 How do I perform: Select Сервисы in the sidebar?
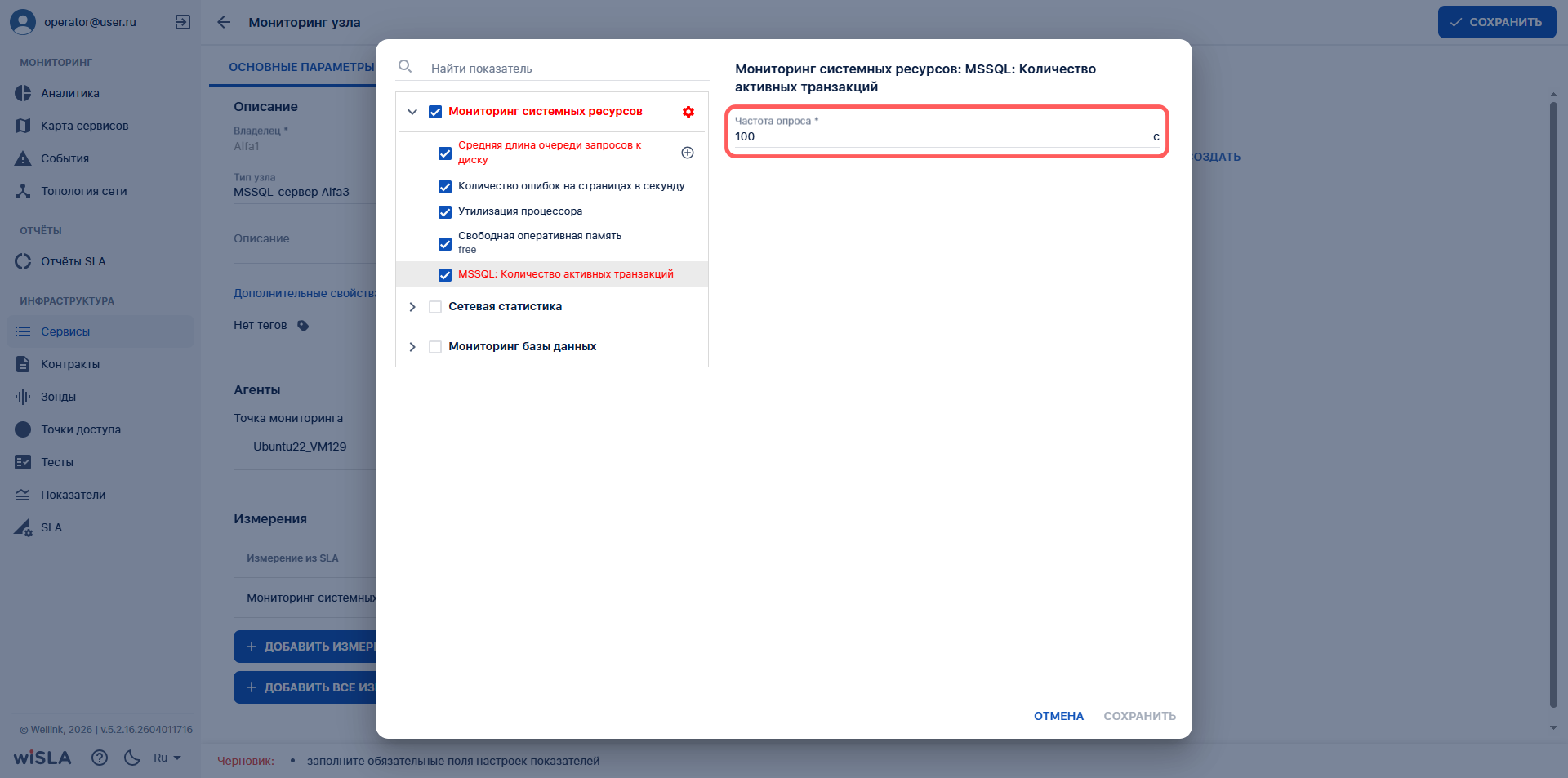[x=100, y=331]
